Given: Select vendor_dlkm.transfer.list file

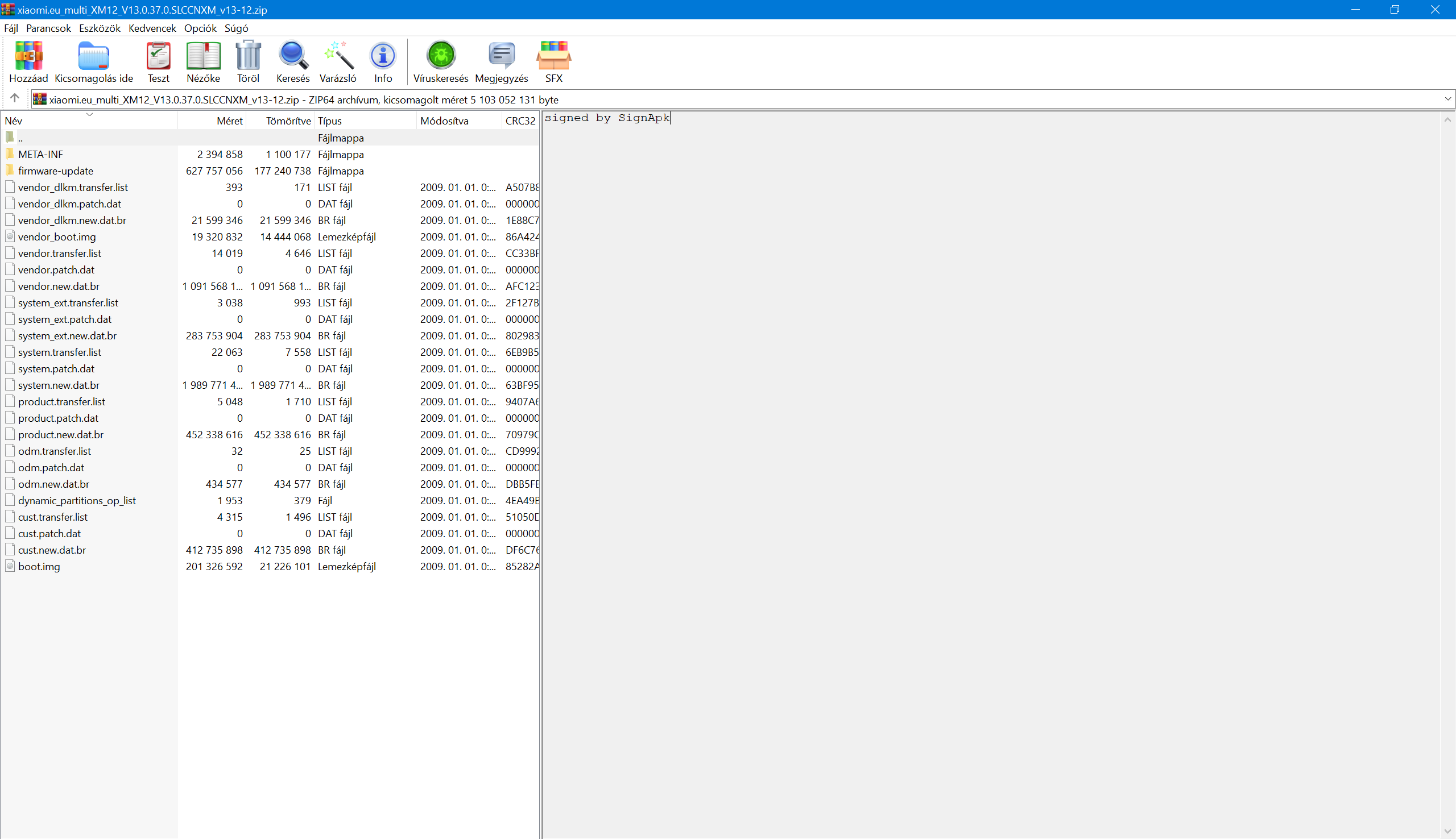Looking at the screenshot, I should pyautogui.click(x=73, y=187).
